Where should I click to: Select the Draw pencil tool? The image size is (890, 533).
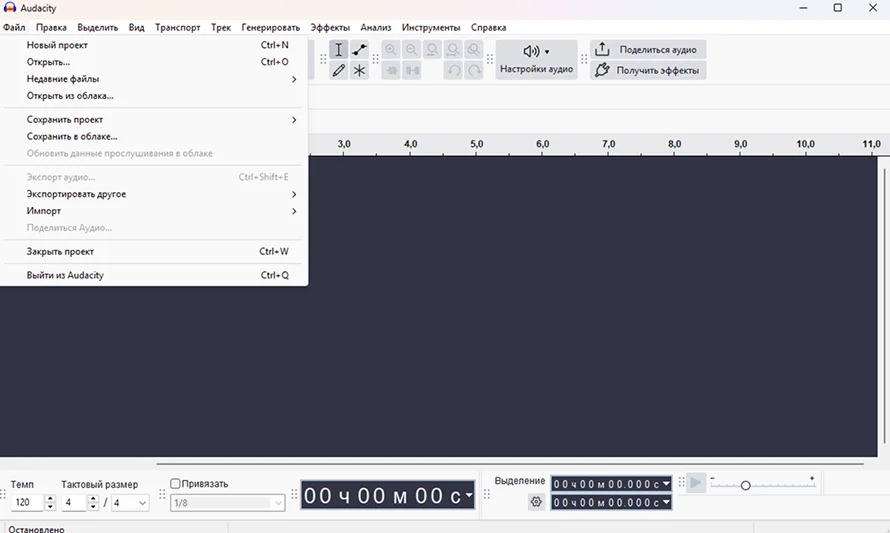339,71
